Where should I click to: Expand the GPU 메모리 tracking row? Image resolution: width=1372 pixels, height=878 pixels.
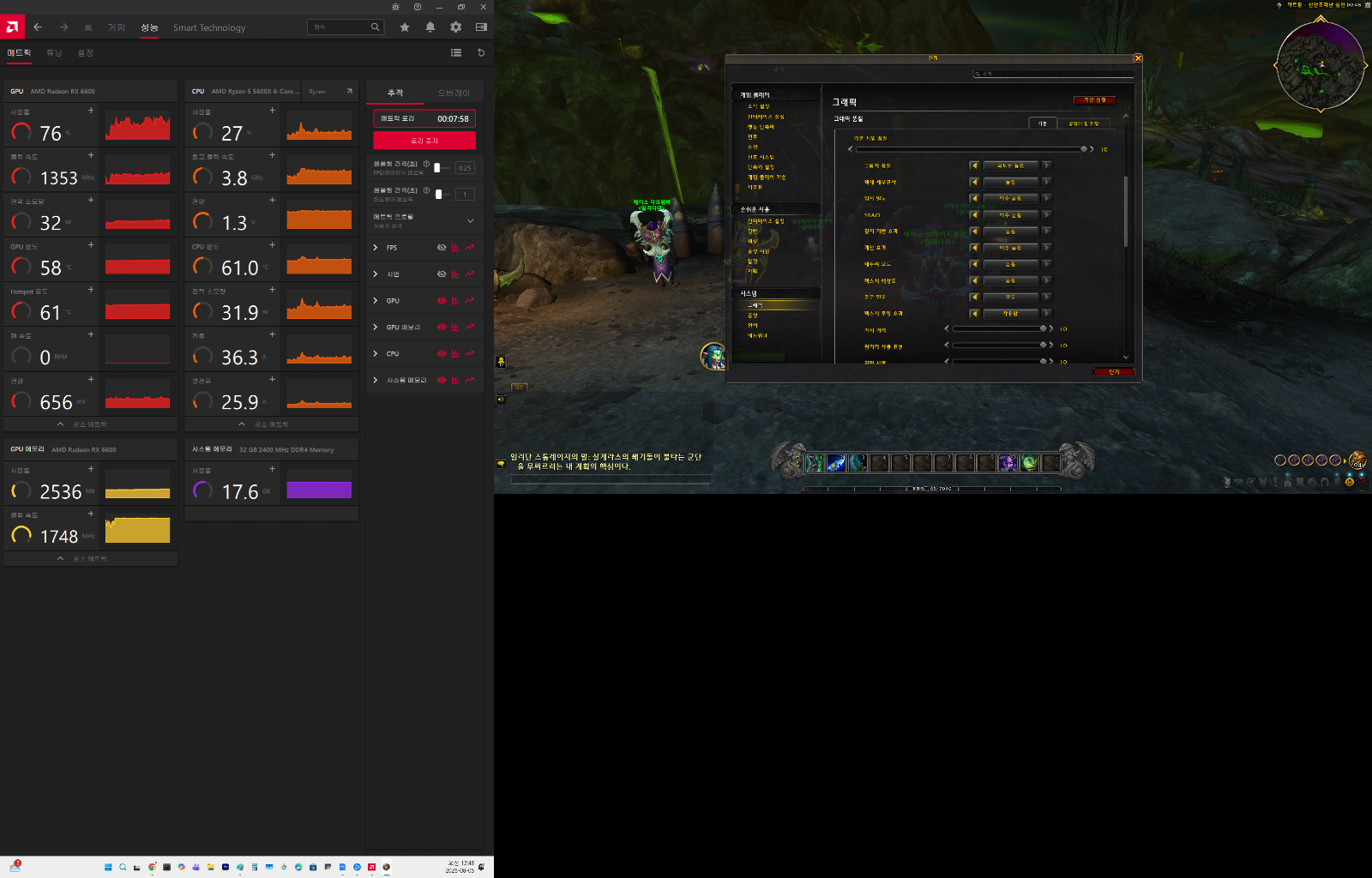pyautogui.click(x=376, y=328)
